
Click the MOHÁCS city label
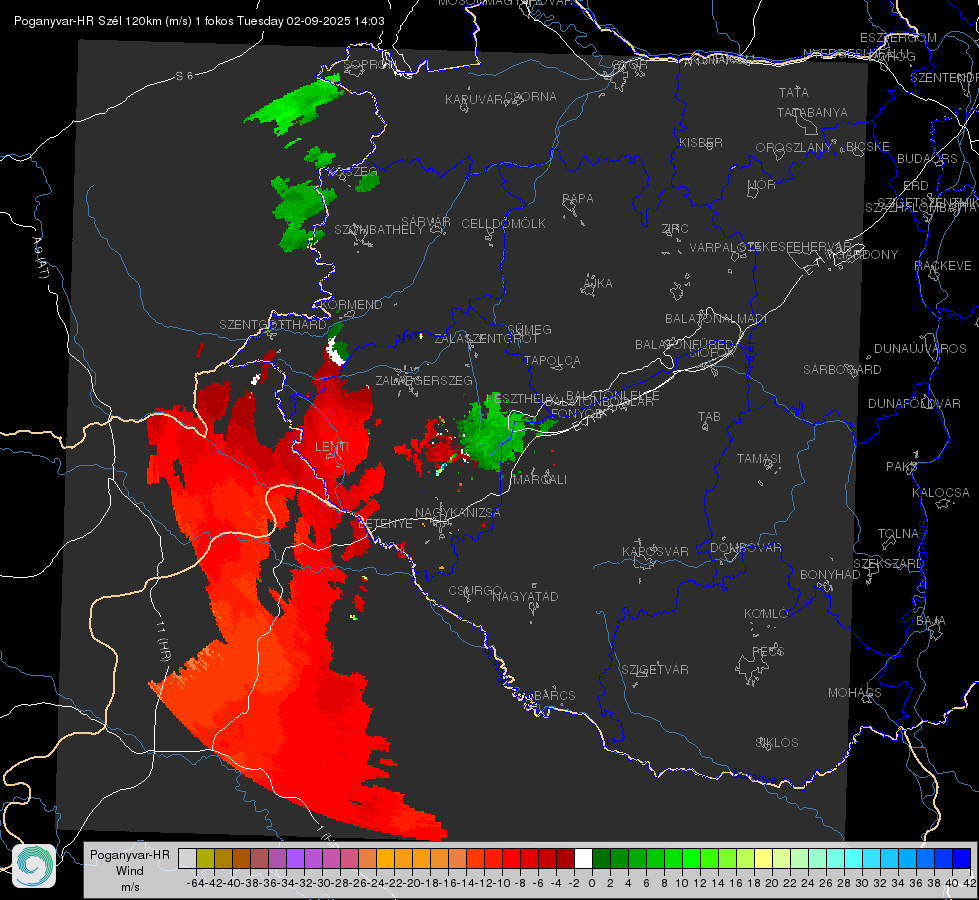pos(855,693)
